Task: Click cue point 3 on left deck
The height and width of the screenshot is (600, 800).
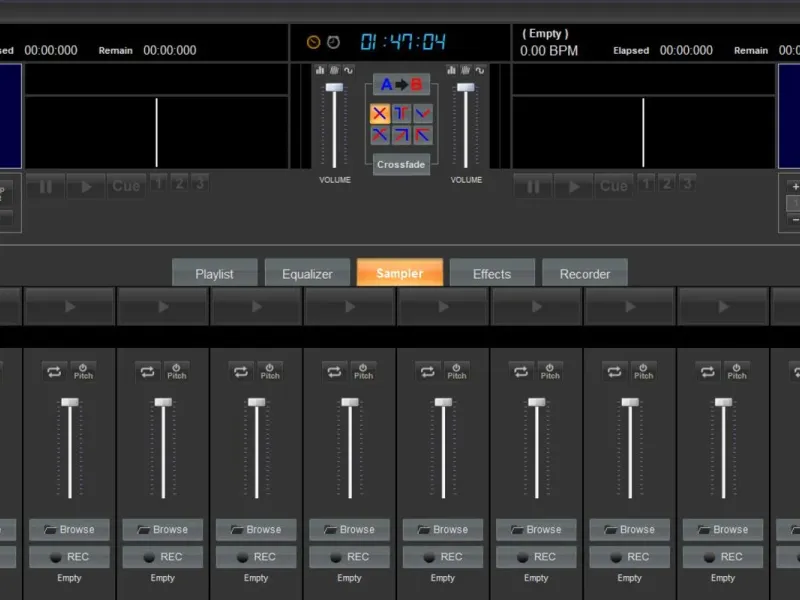Action: (x=199, y=183)
